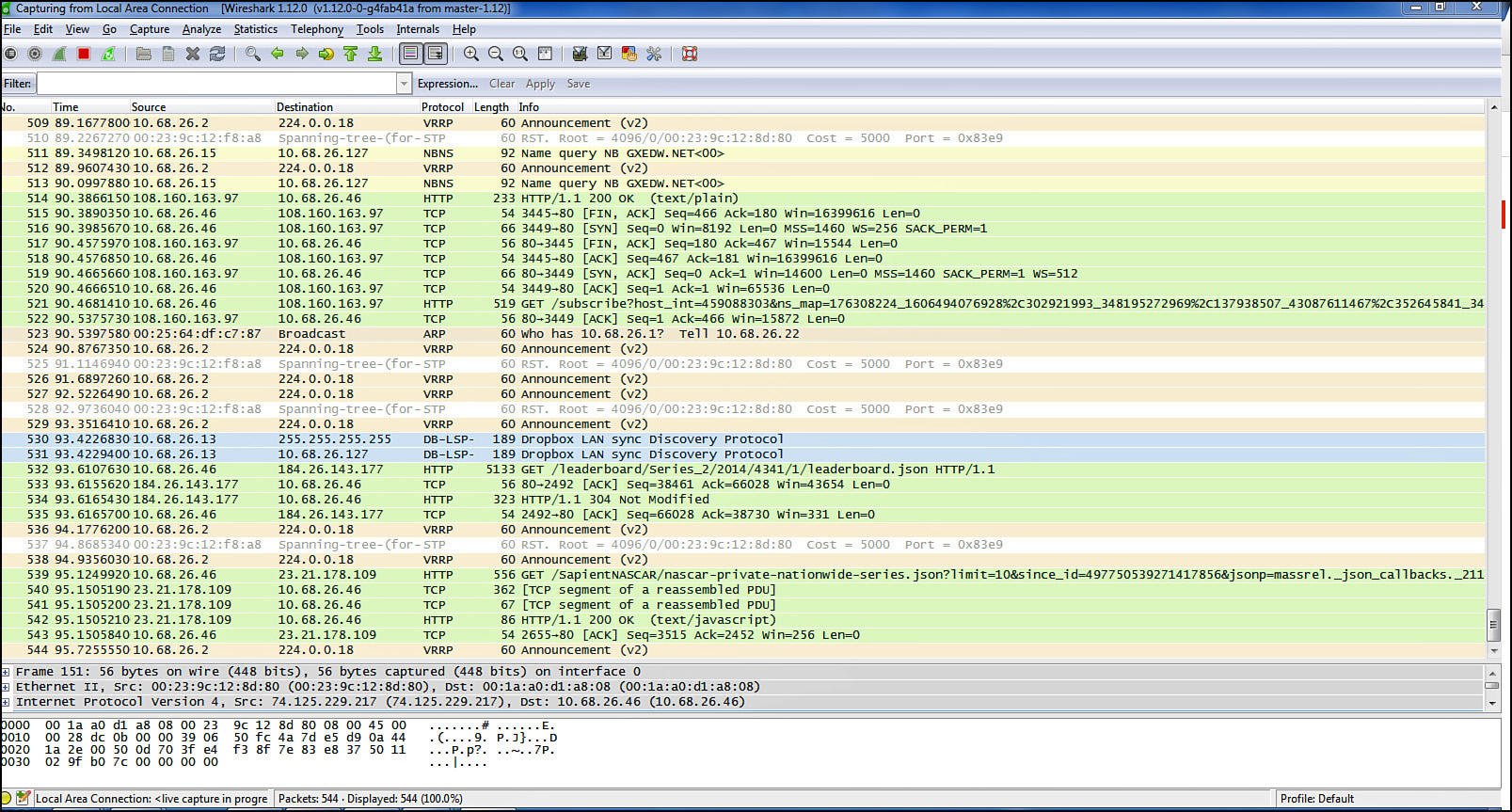Open filter history dropdown arrow

click(x=404, y=84)
